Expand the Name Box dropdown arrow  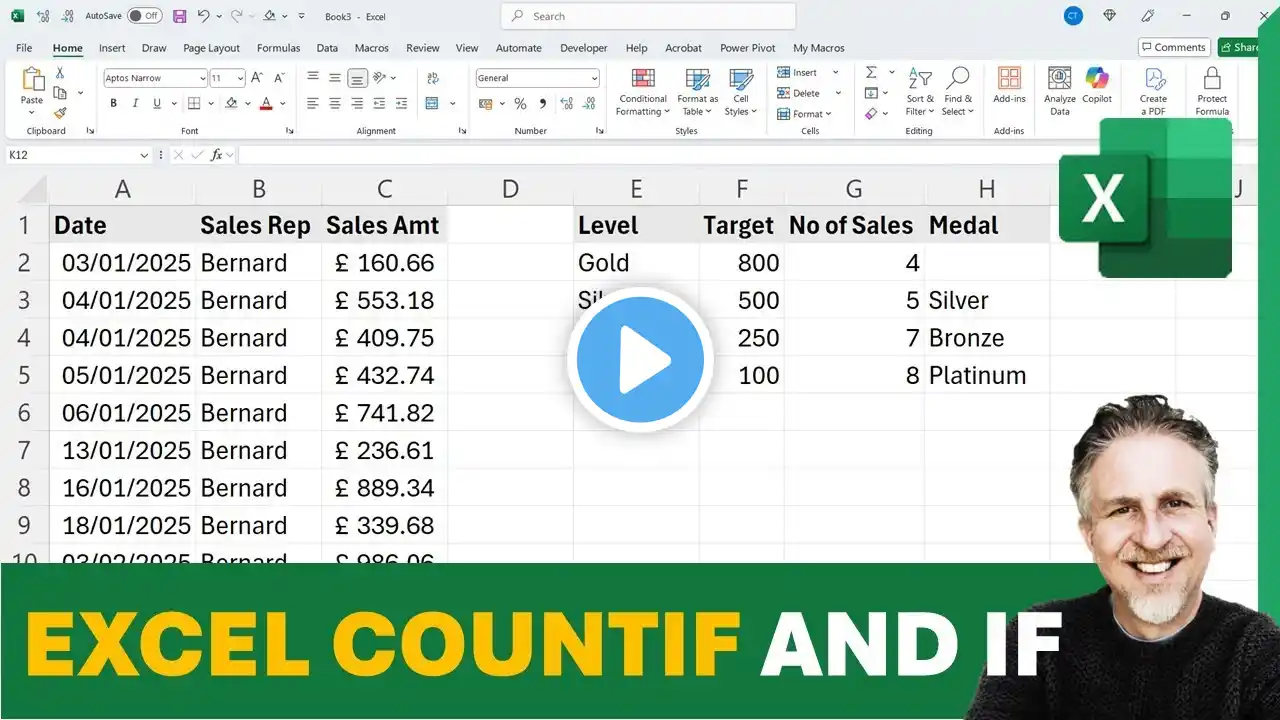(144, 155)
